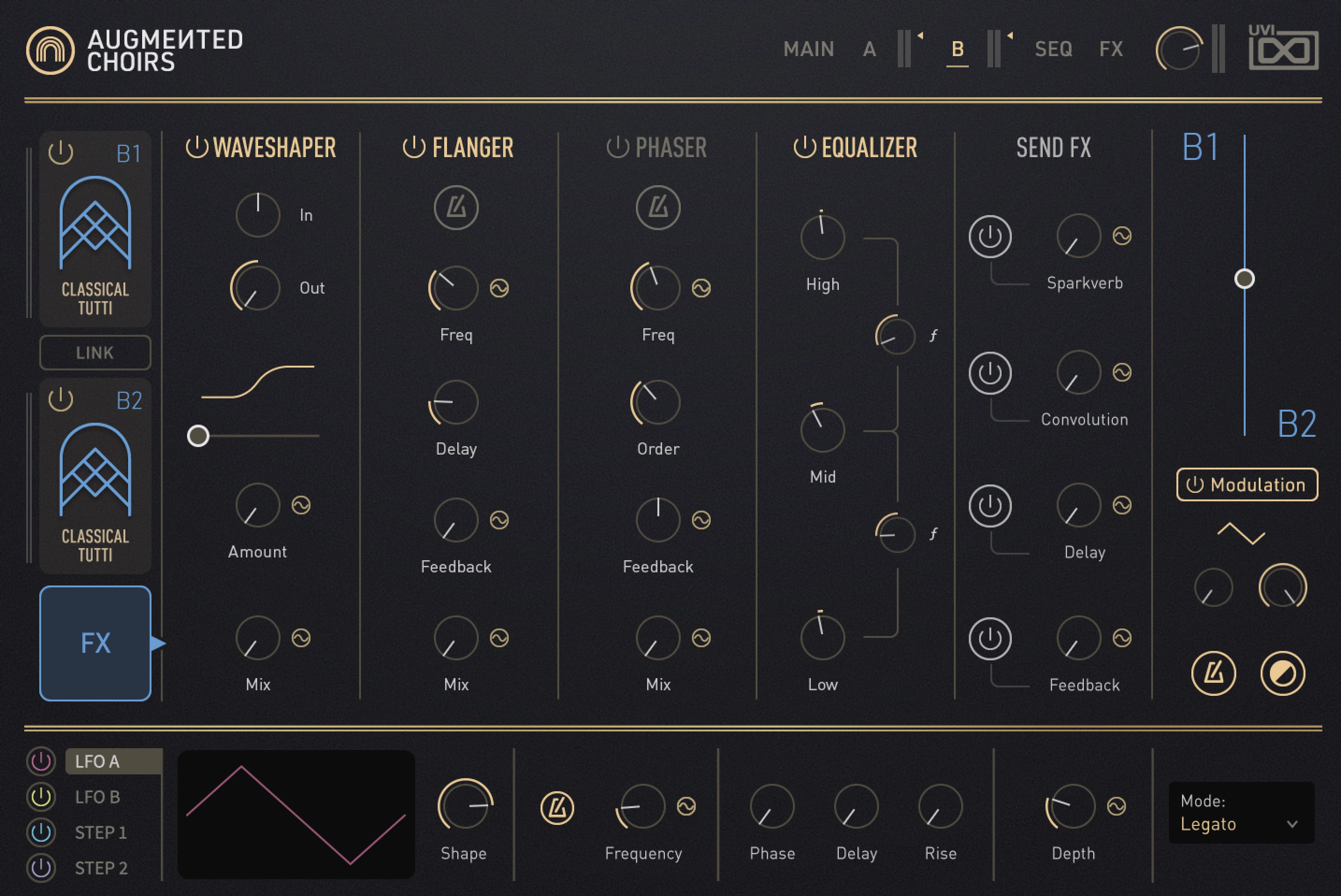Select the STEP 2 modulator tab
This screenshot has height=896, width=1341.
101,867
